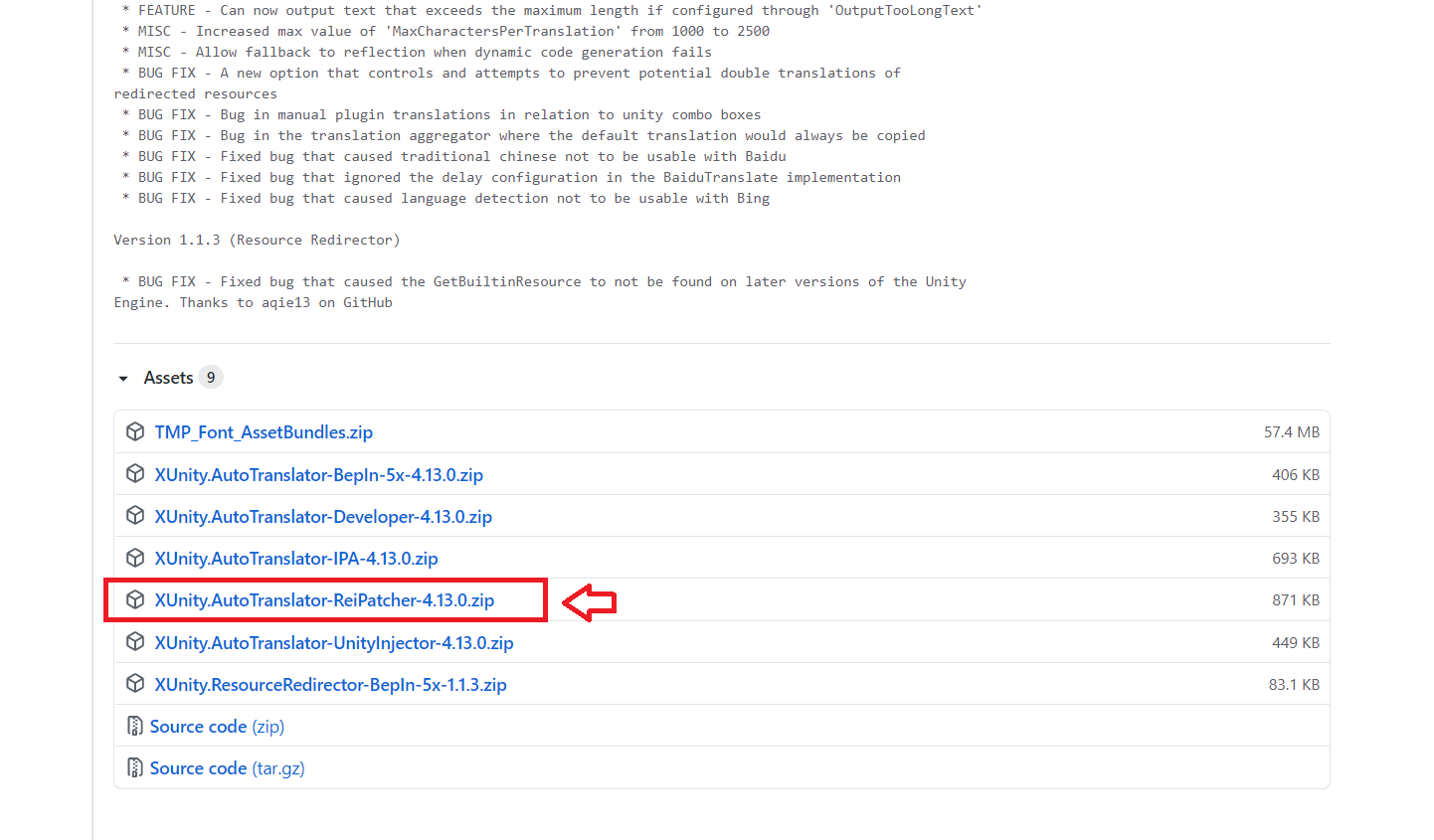Click the BUG FIX line about traditional chinese Baidu
Screen dimensions: 1434x840
pyautogui.click(x=453, y=156)
